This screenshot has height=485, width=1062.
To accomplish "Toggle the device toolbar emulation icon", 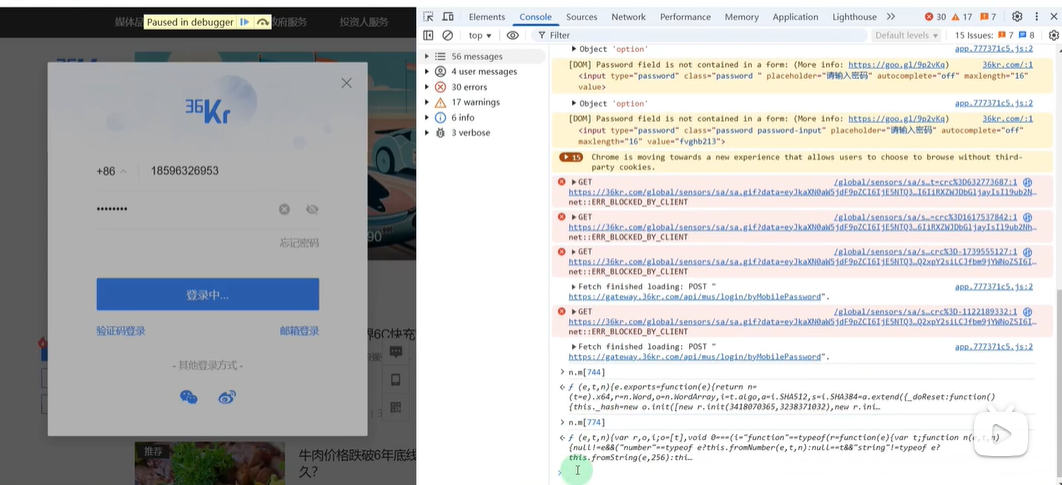I will (448, 17).
